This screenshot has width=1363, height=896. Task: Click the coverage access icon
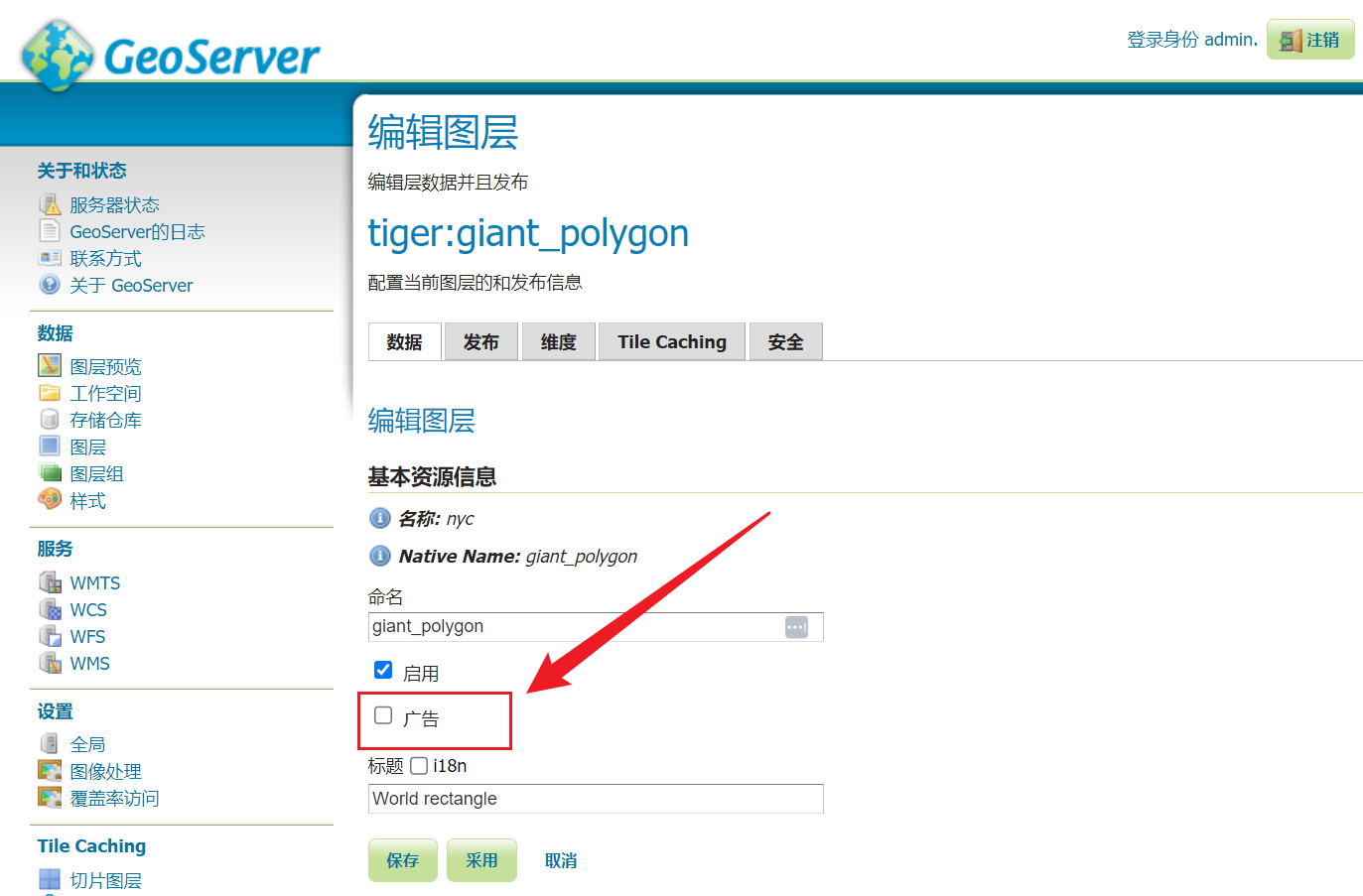[x=50, y=797]
